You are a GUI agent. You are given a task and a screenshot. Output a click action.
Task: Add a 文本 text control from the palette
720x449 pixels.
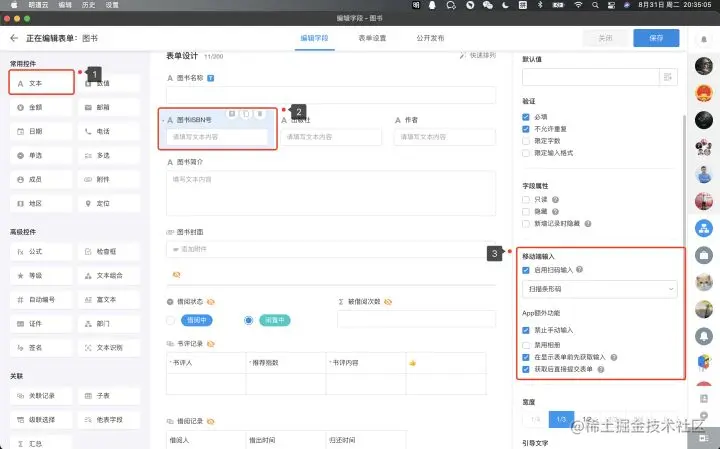41,83
